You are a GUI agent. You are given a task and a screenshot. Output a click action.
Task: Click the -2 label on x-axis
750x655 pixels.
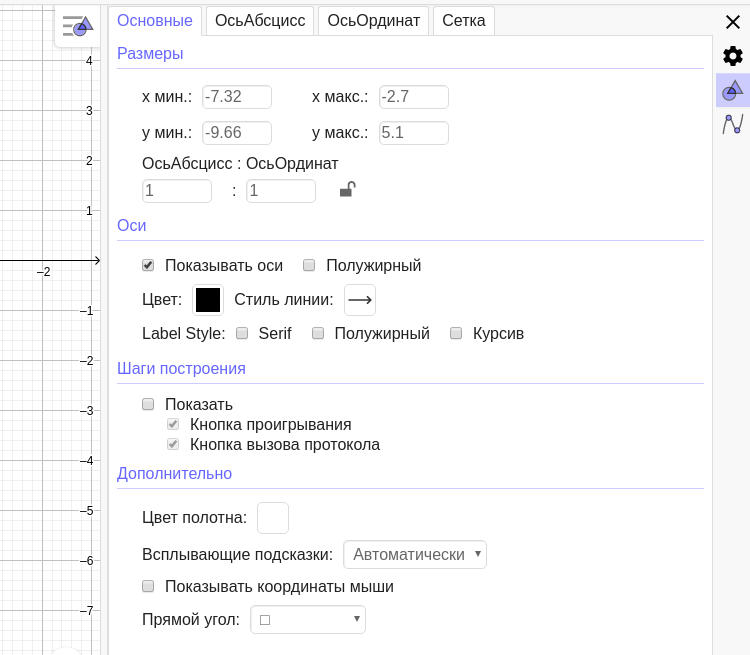(x=44, y=272)
